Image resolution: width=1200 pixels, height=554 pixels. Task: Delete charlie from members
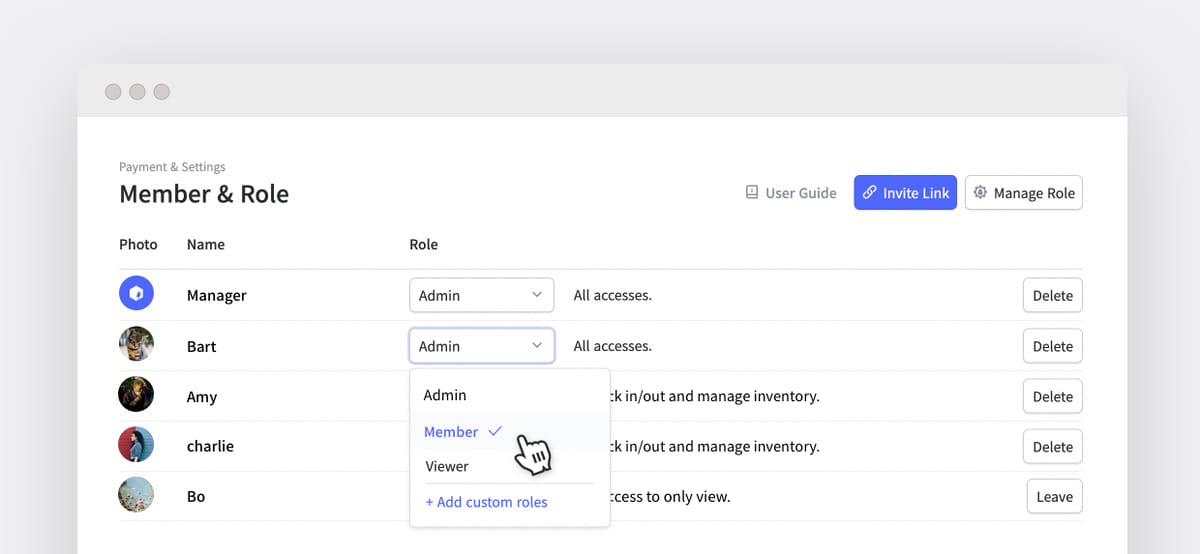coord(1053,446)
